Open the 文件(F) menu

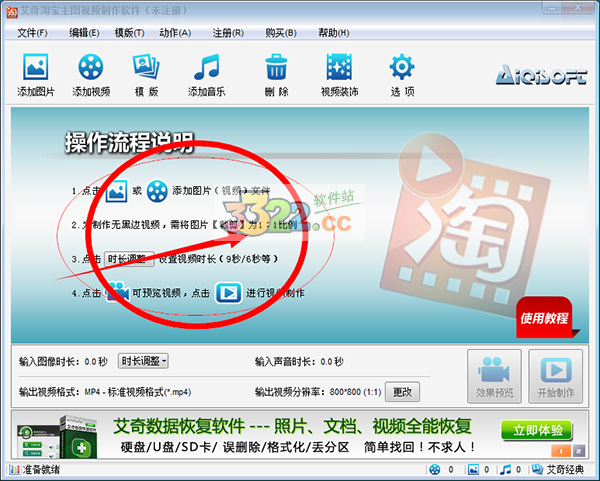coord(33,33)
